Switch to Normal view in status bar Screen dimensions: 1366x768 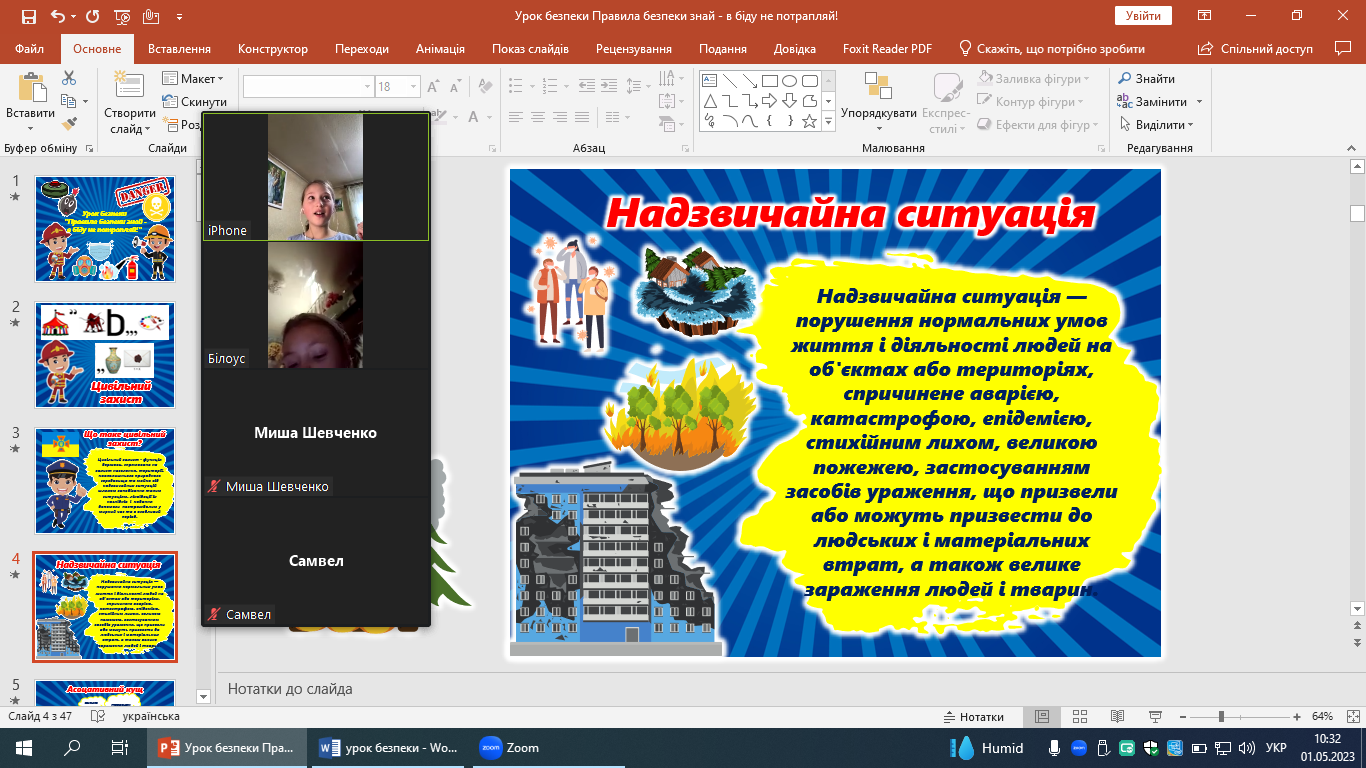tap(1042, 717)
